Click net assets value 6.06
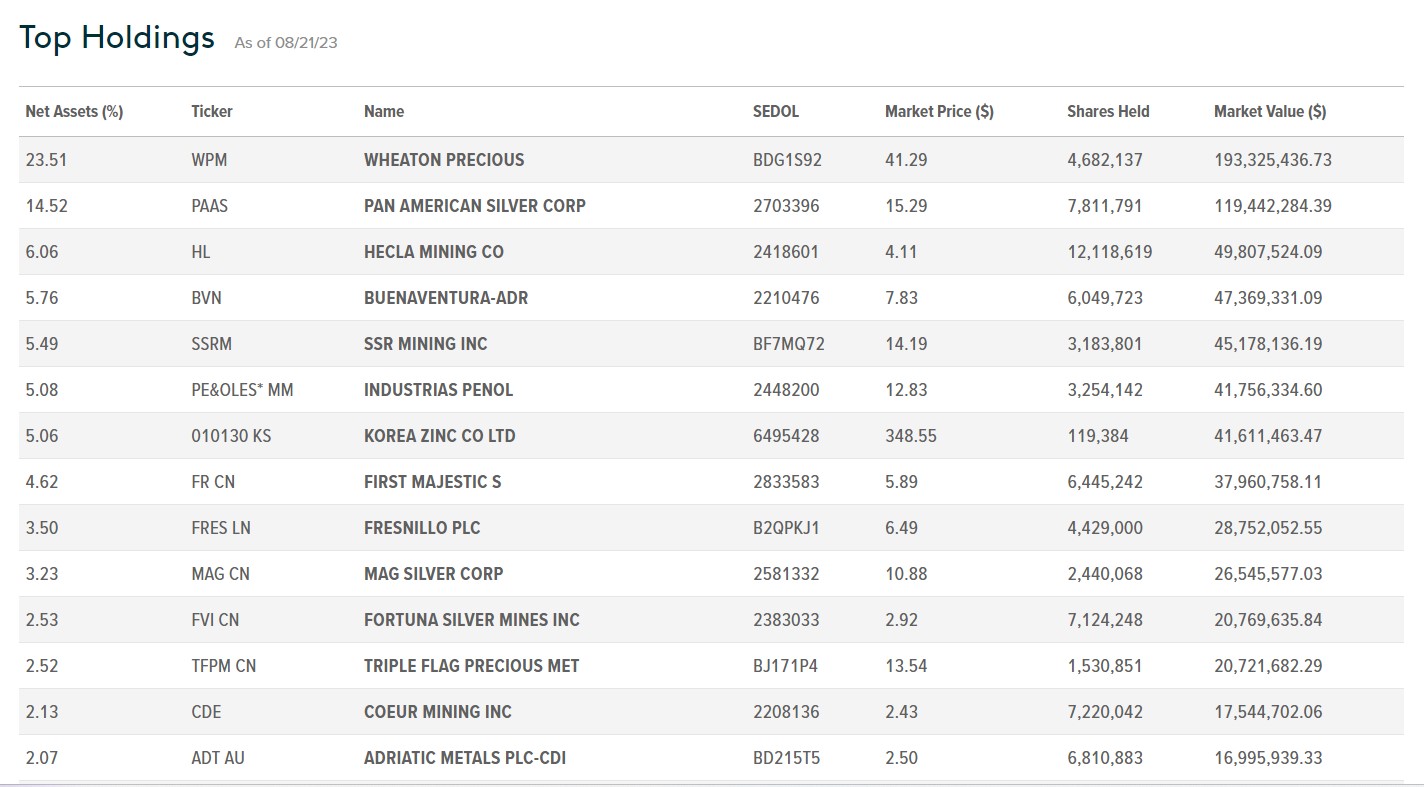1424x787 pixels. [x=42, y=252]
